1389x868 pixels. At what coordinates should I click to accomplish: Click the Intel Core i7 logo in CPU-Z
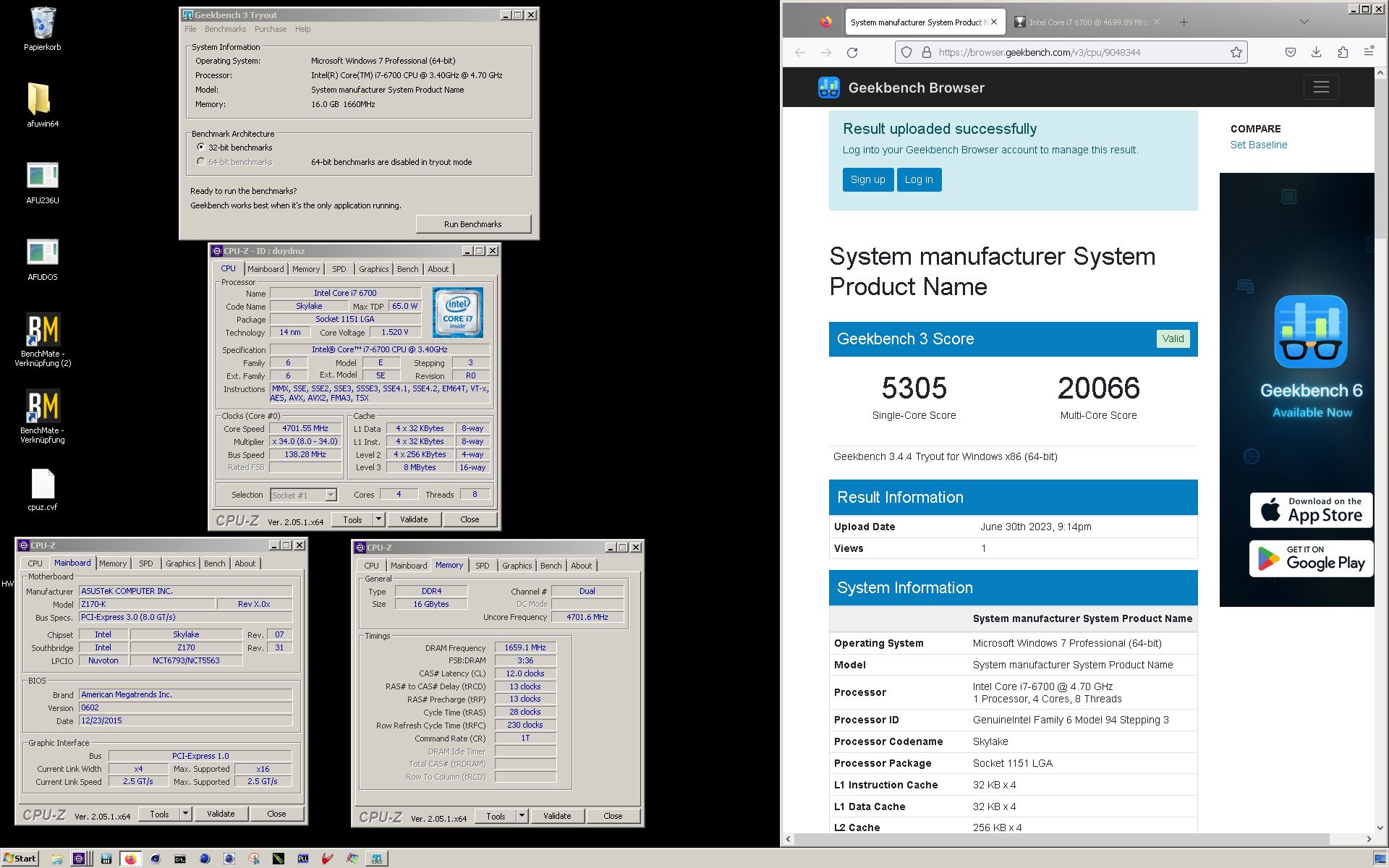pyautogui.click(x=458, y=312)
